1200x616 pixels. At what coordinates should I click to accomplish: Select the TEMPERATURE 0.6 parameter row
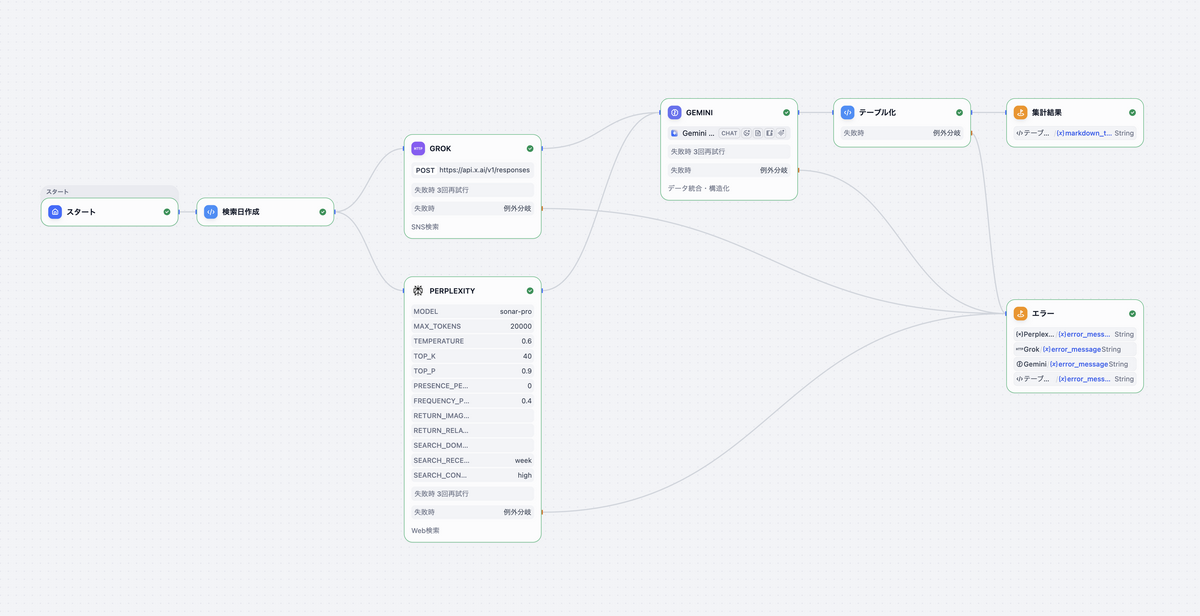[x=472, y=341]
